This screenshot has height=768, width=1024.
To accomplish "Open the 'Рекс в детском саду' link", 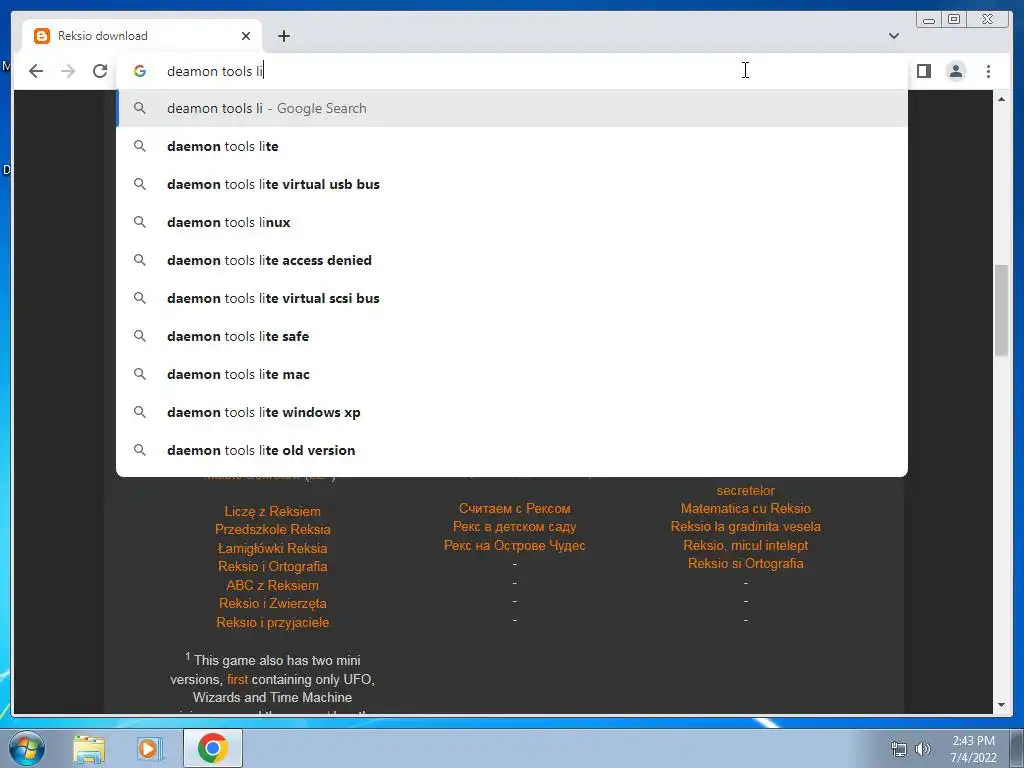I will (x=515, y=527).
